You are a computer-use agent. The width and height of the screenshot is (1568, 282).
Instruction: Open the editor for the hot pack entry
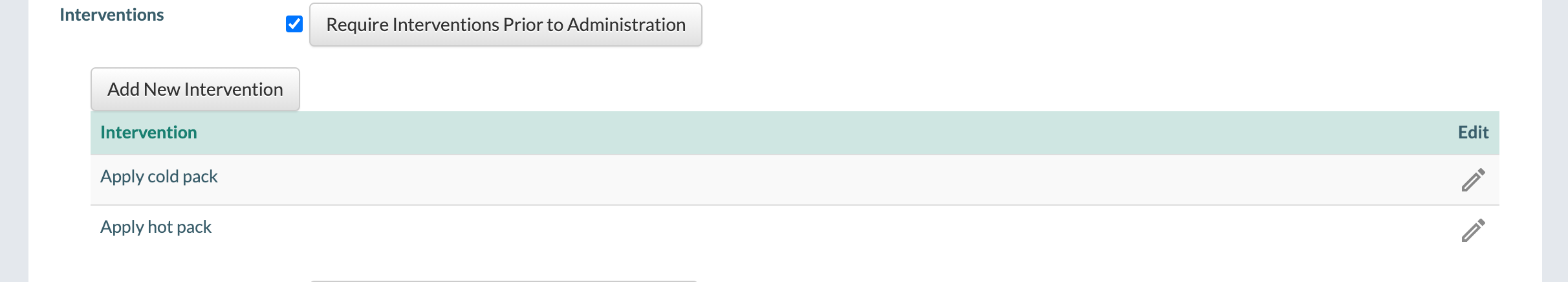click(x=1473, y=231)
